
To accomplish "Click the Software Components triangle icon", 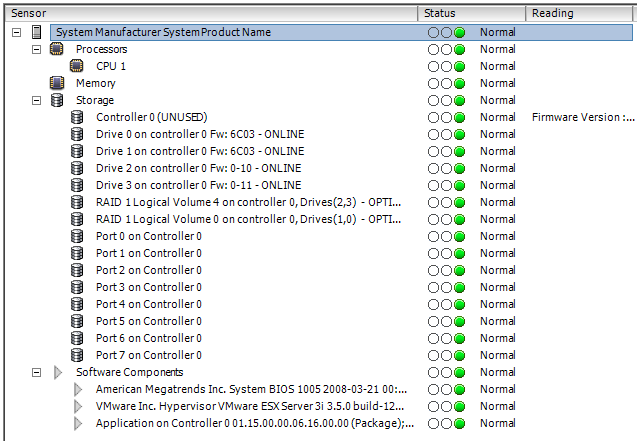I will [x=58, y=372].
